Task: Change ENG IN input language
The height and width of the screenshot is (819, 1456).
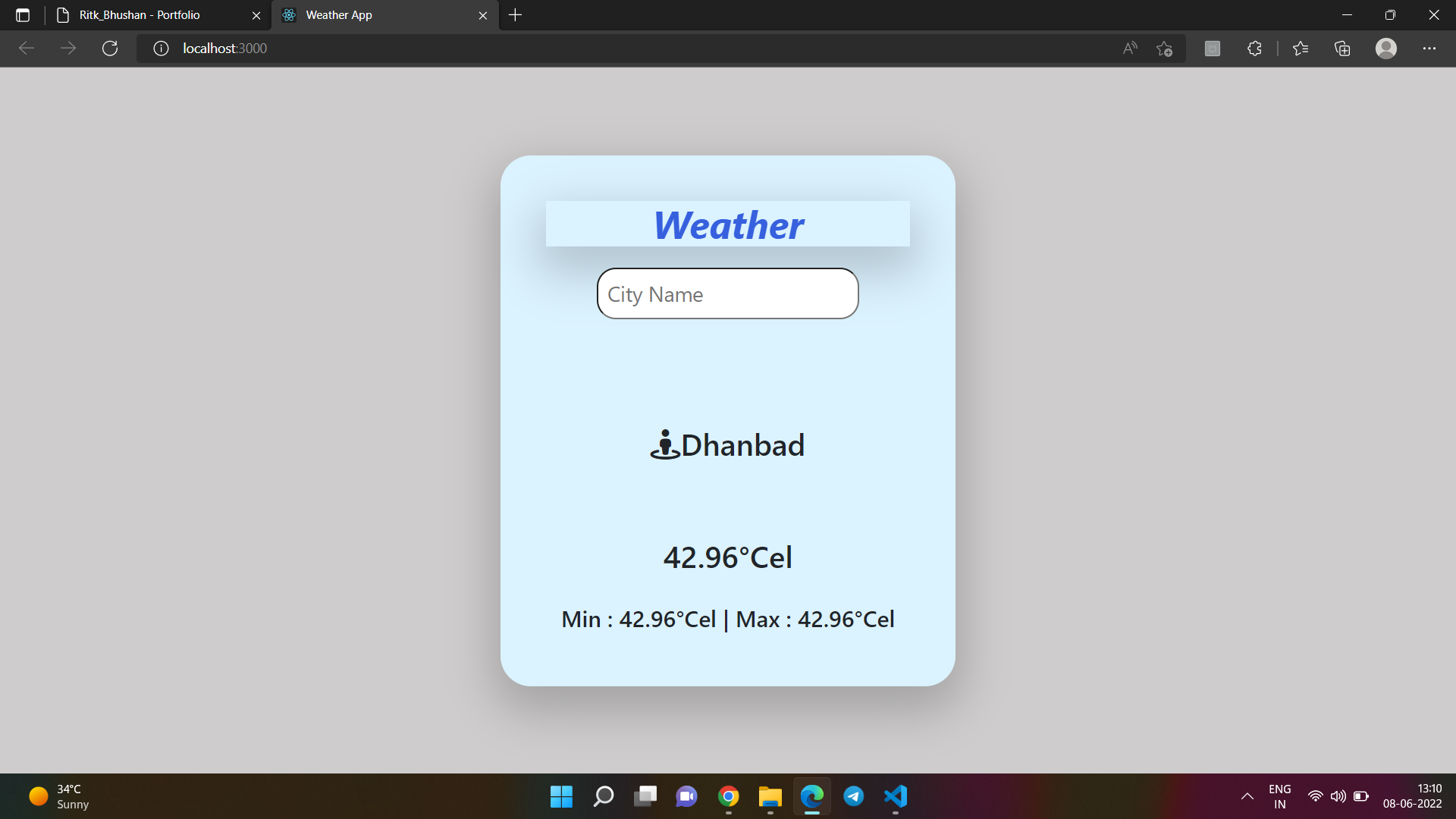Action: (1280, 796)
